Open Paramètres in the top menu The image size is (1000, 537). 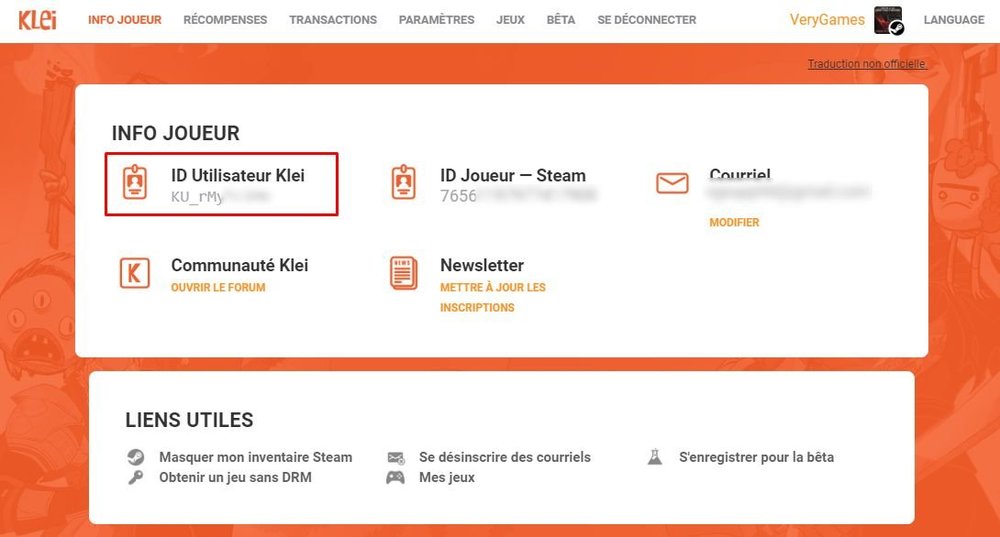(436, 20)
